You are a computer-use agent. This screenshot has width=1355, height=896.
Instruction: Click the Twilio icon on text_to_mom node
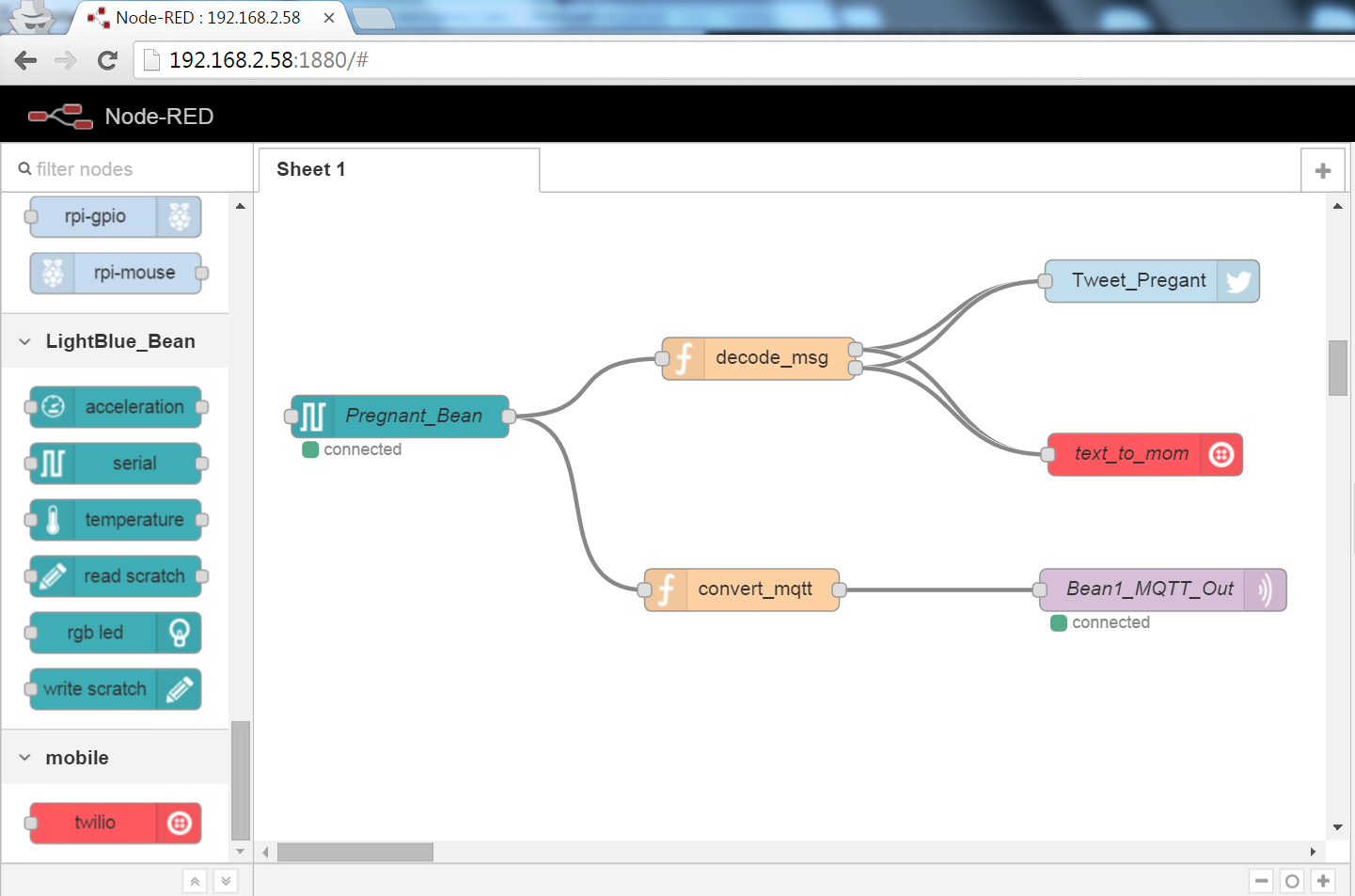point(1221,455)
